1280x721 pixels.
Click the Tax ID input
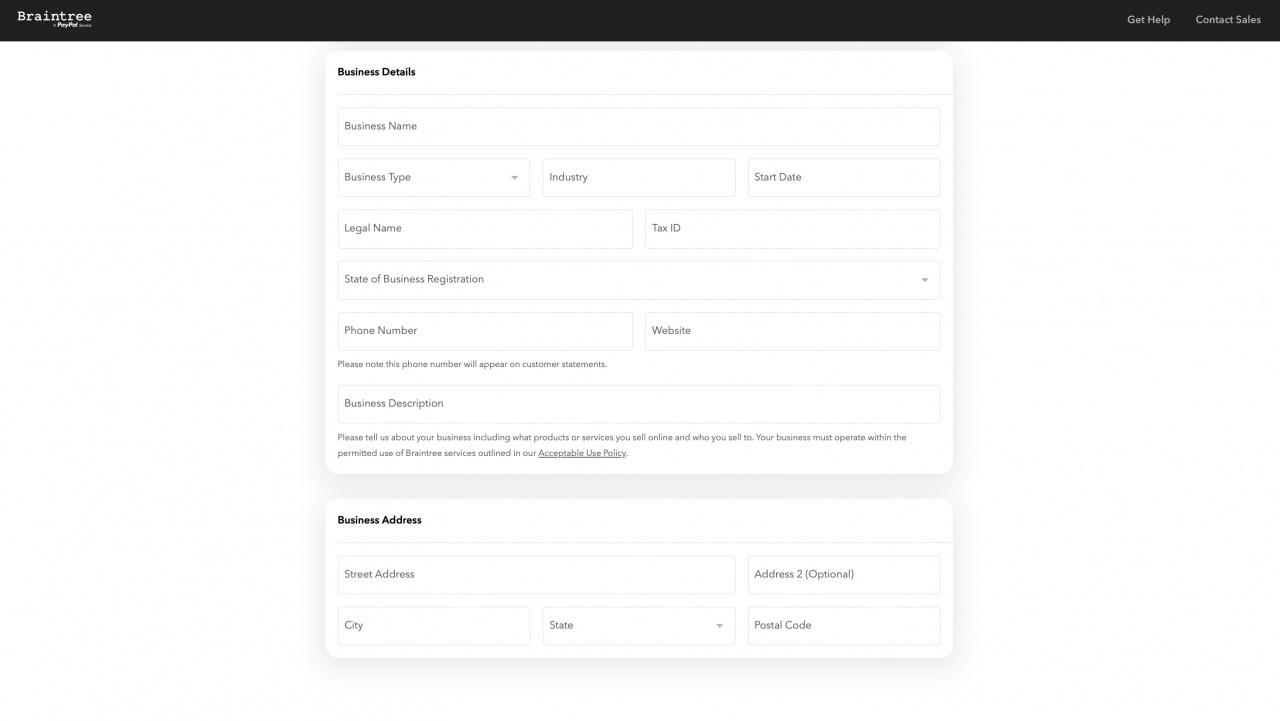click(792, 228)
